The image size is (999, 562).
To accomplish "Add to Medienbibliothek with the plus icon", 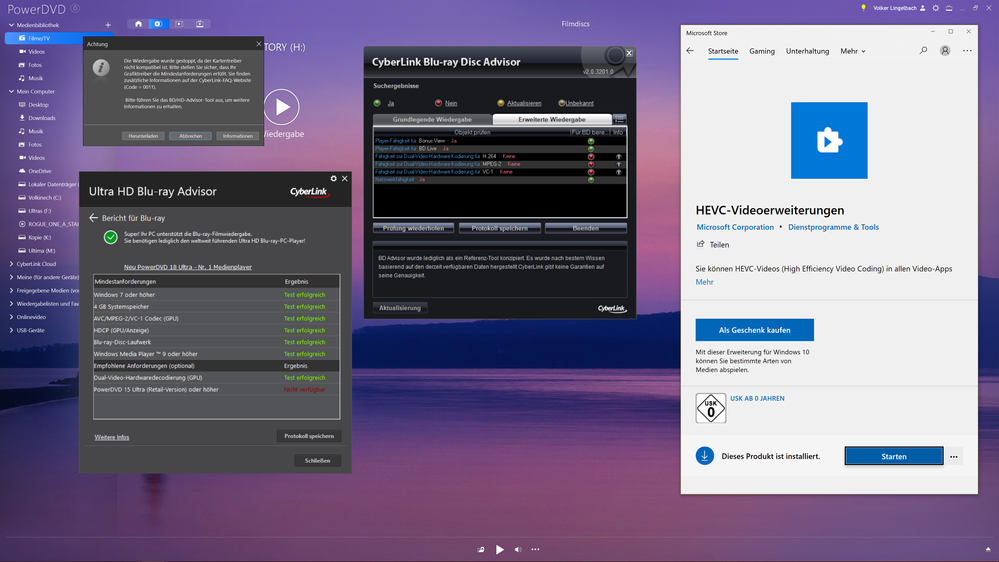I will click(107, 25).
